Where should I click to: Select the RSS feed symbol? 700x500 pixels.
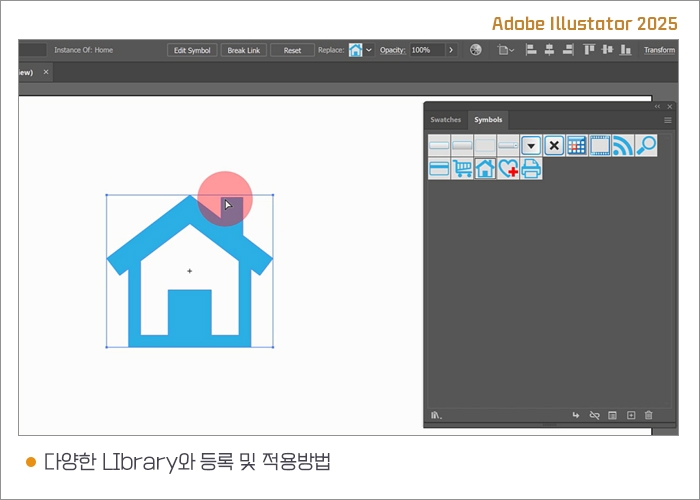pyautogui.click(x=623, y=146)
